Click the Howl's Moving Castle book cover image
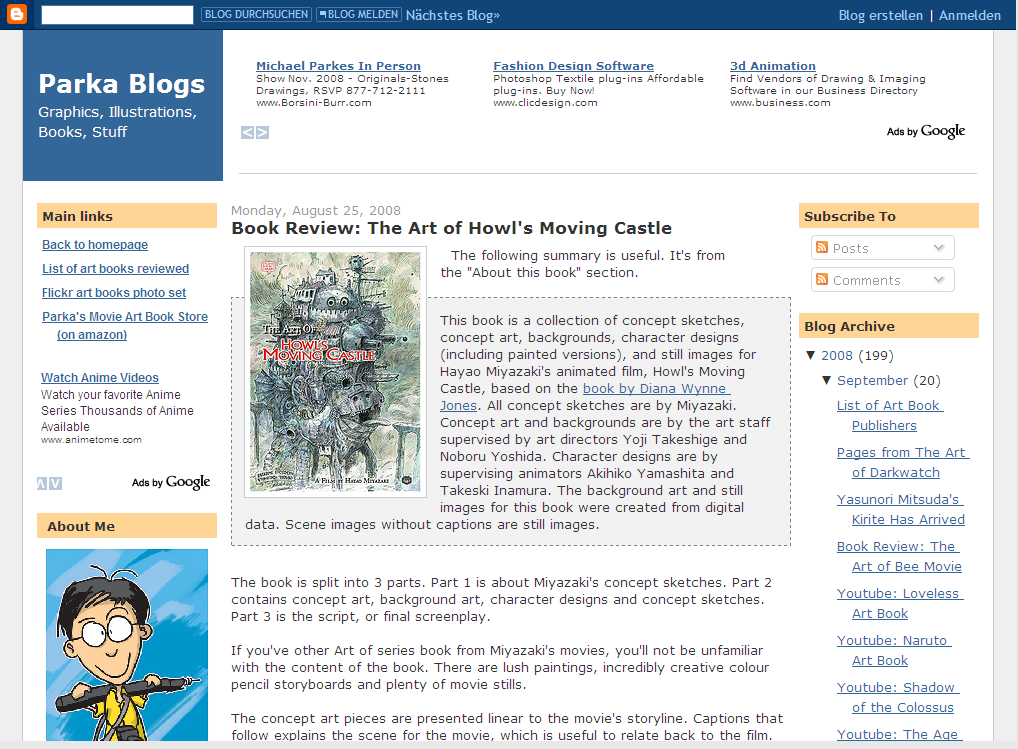This screenshot has height=749, width=1018. coord(335,372)
